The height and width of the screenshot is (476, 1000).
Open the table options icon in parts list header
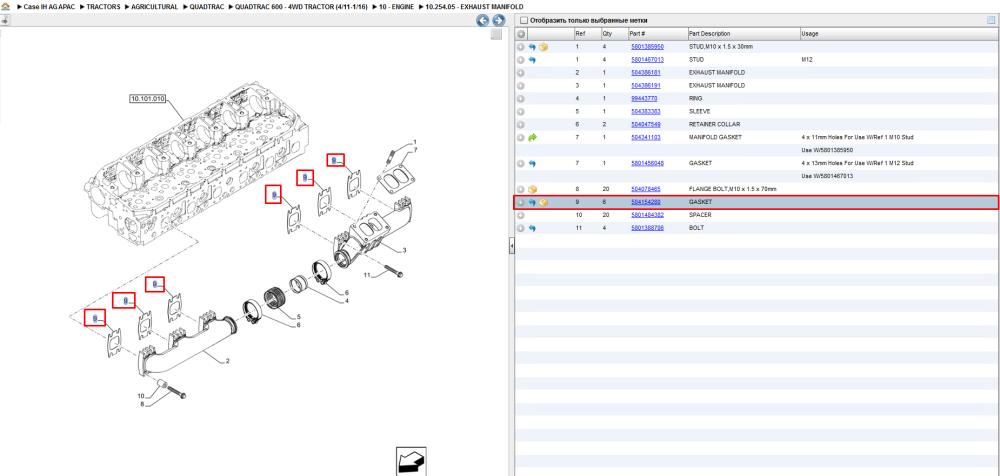991,20
